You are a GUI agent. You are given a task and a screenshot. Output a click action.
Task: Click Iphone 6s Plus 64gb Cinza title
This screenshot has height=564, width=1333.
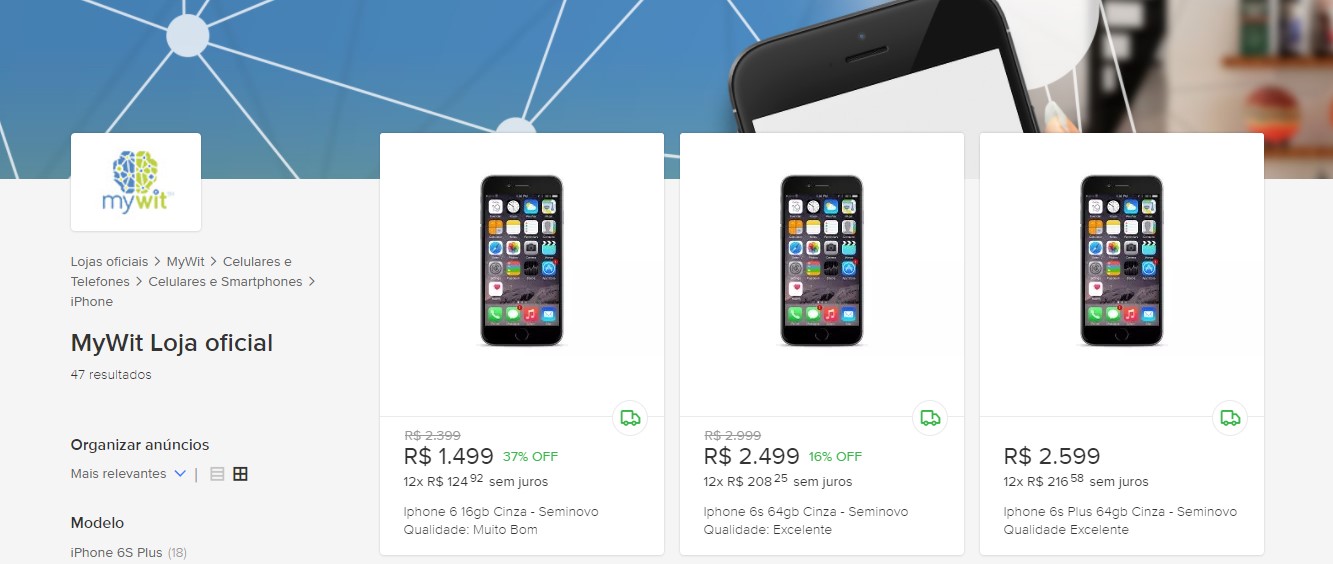tap(1120, 512)
